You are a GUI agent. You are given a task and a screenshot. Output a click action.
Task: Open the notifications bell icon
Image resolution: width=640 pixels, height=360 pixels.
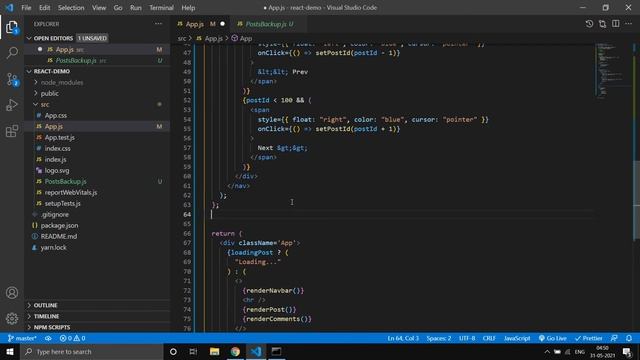[629, 338]
